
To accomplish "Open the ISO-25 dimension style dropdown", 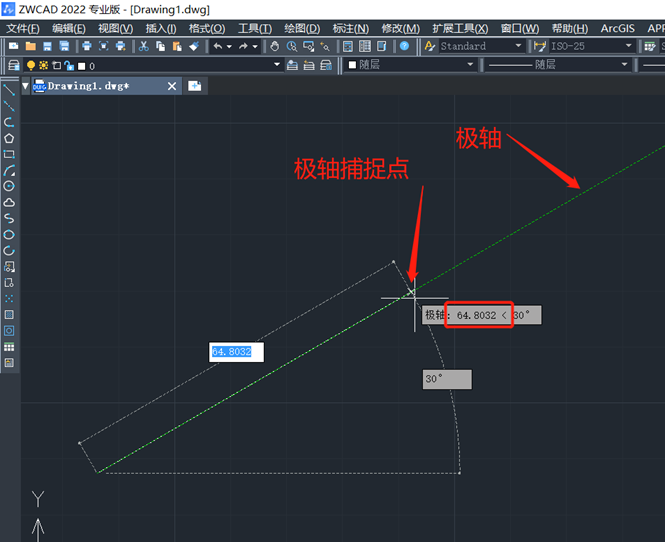I will 629,46.
